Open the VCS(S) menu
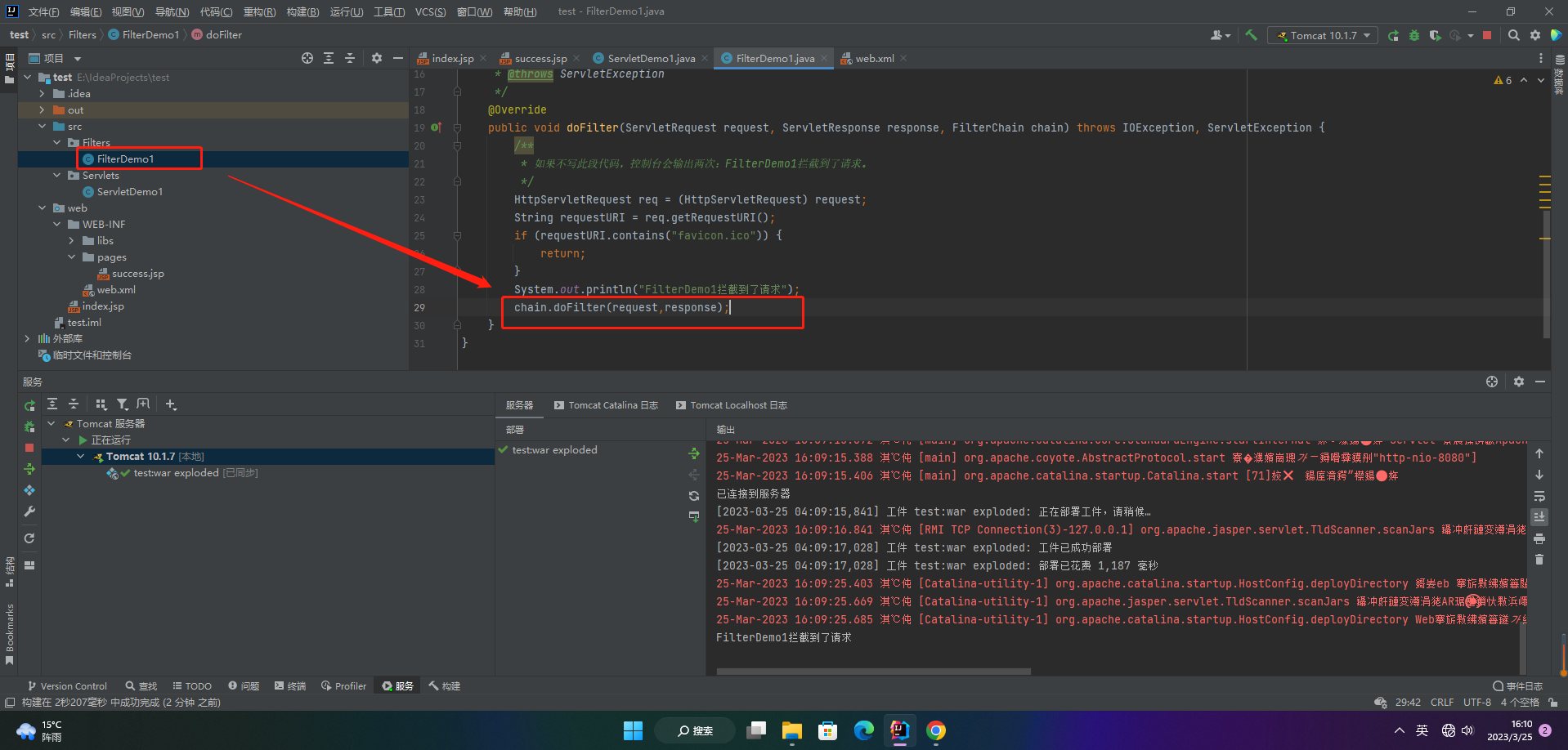Image resolution: width=1568 pixels, height=750 pixels. point(430,11)
